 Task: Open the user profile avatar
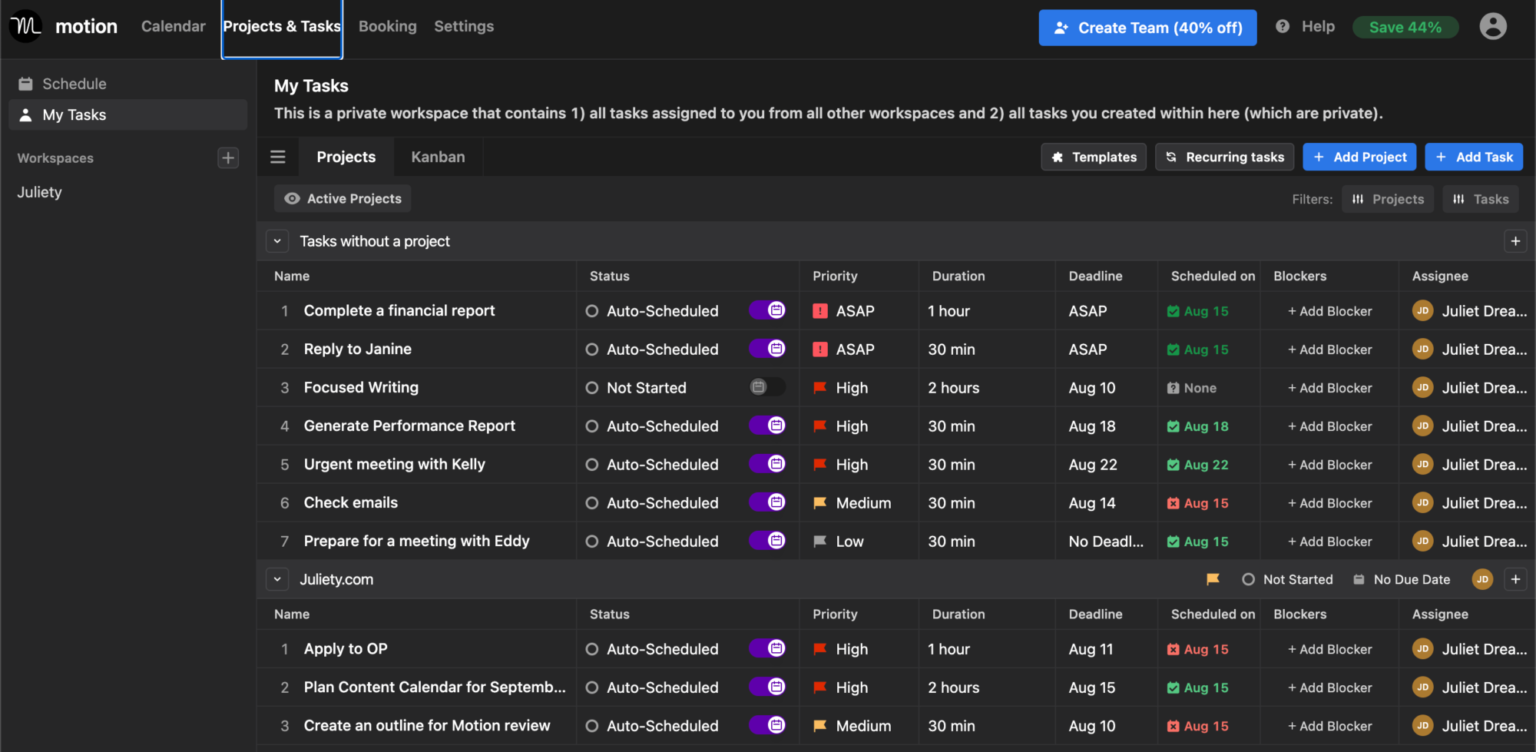tap(1493, 27)
